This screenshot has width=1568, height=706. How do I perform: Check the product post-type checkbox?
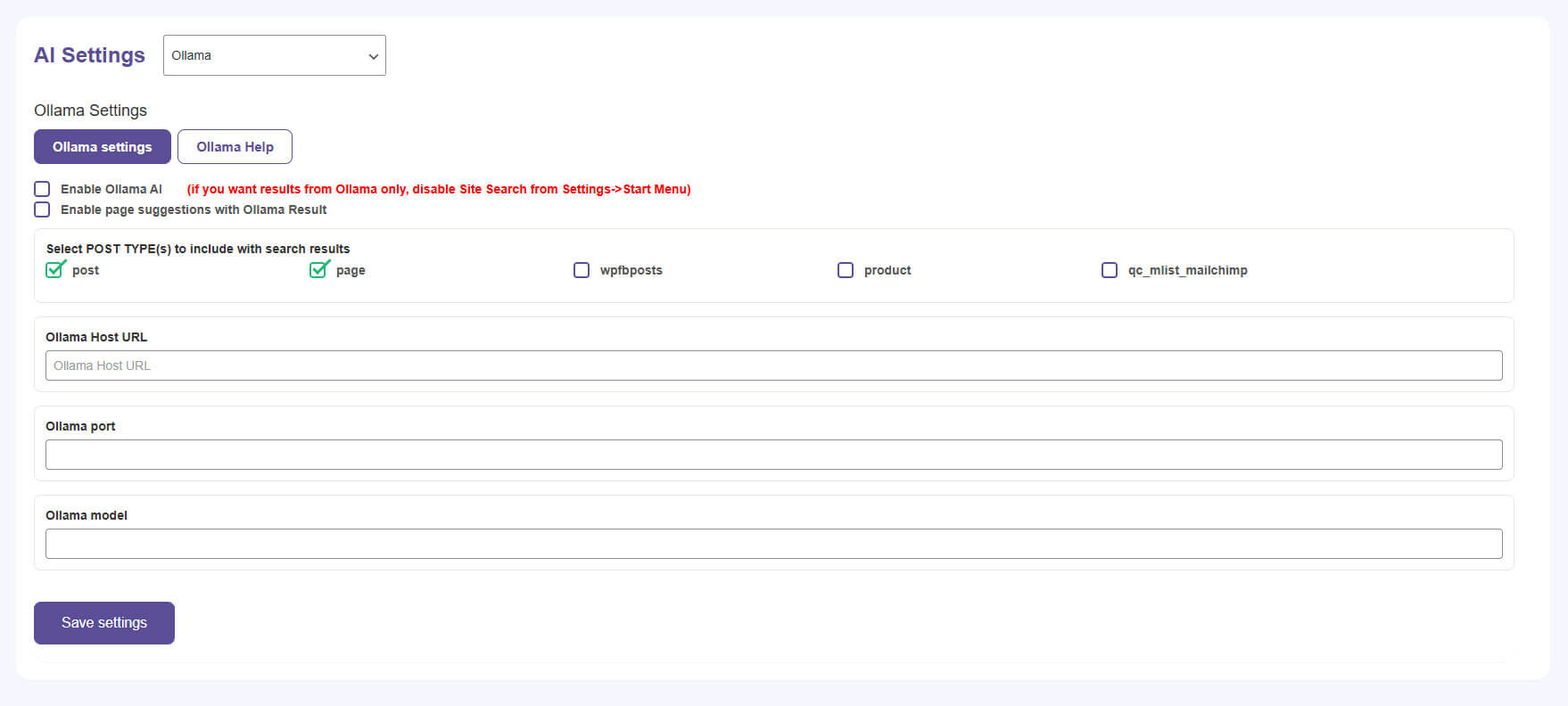pos(846,270)
